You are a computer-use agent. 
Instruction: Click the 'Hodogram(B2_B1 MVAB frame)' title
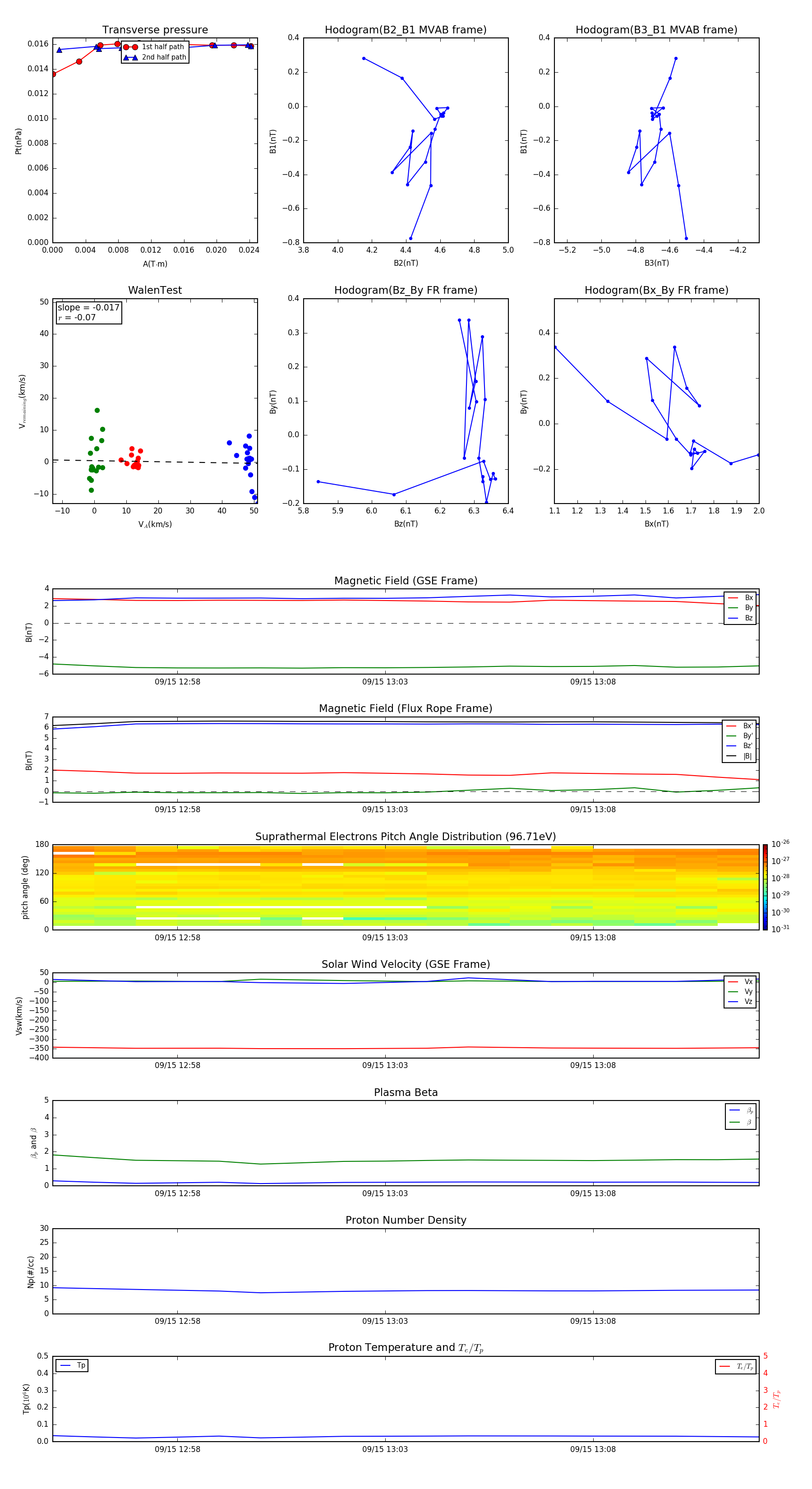(406, 30)
